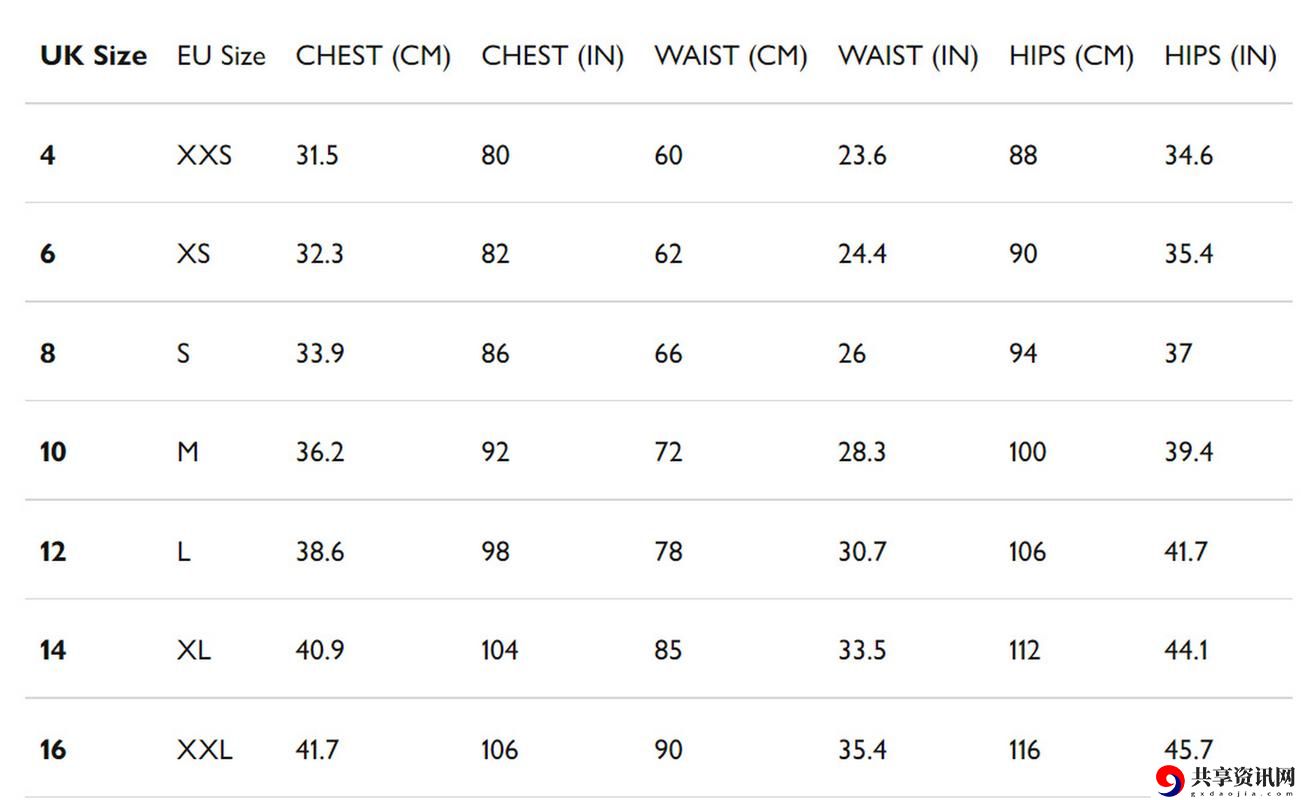Screen dimensions: 1301x800
Task: Select the HIPS (IN) header
Action: tap(1220, 57)
